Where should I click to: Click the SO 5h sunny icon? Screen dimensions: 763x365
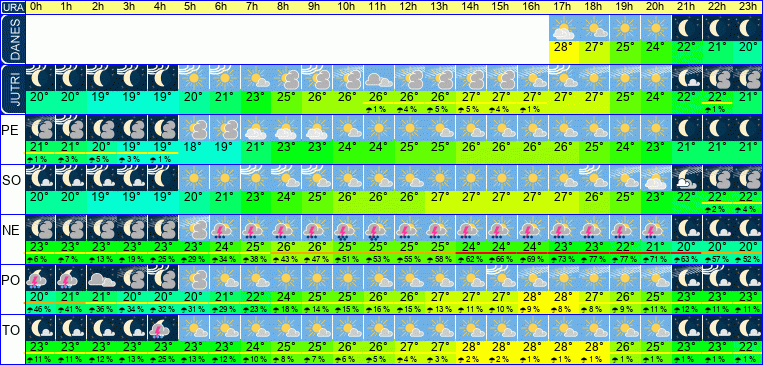tap(193, 178)
